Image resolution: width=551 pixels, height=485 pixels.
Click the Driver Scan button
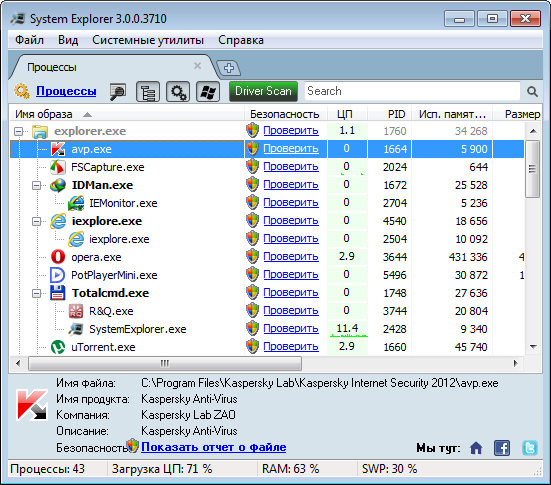263,91
